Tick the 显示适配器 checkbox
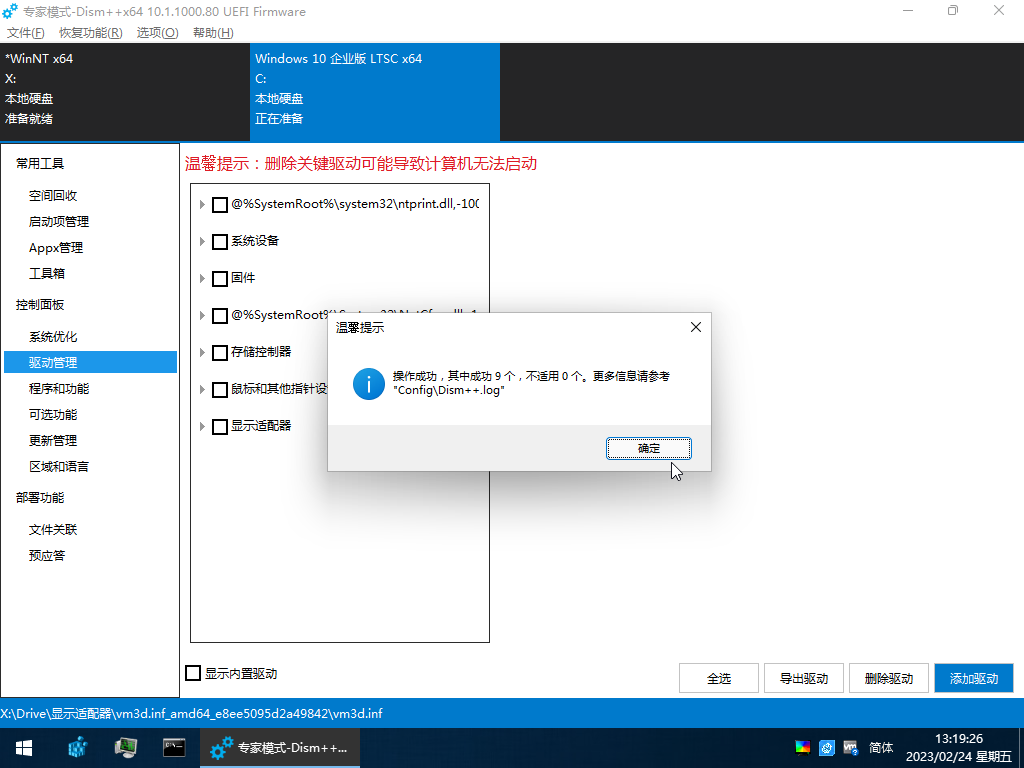The image size is (1024, 768). [x=220, y=427]
